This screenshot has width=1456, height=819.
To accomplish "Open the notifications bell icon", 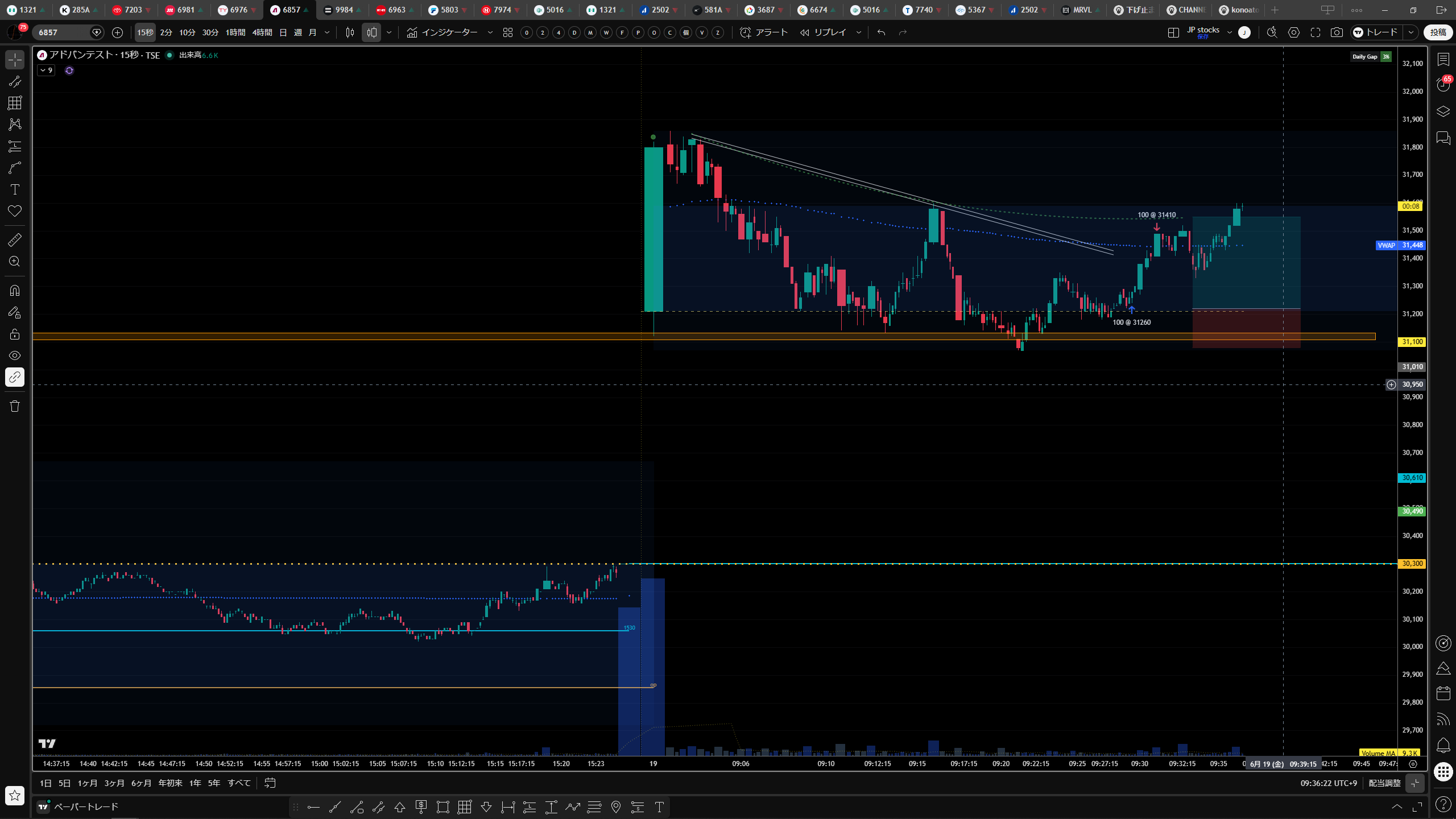I will tap(1443, 745).
